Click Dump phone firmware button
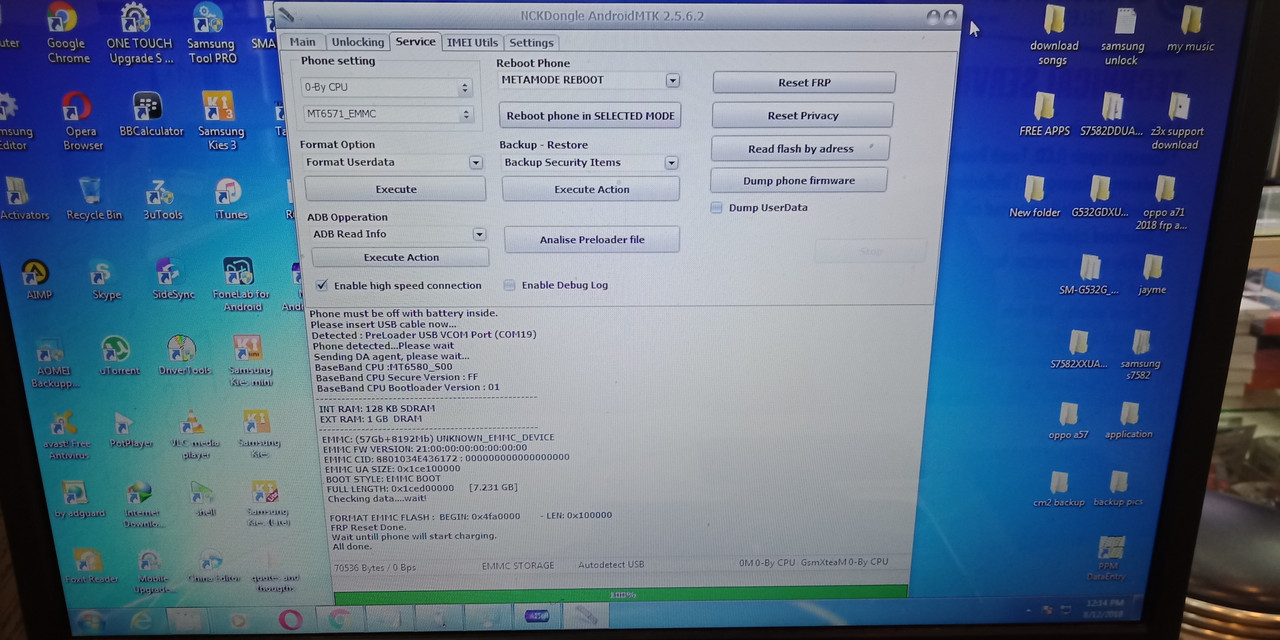 coord(798,180)
